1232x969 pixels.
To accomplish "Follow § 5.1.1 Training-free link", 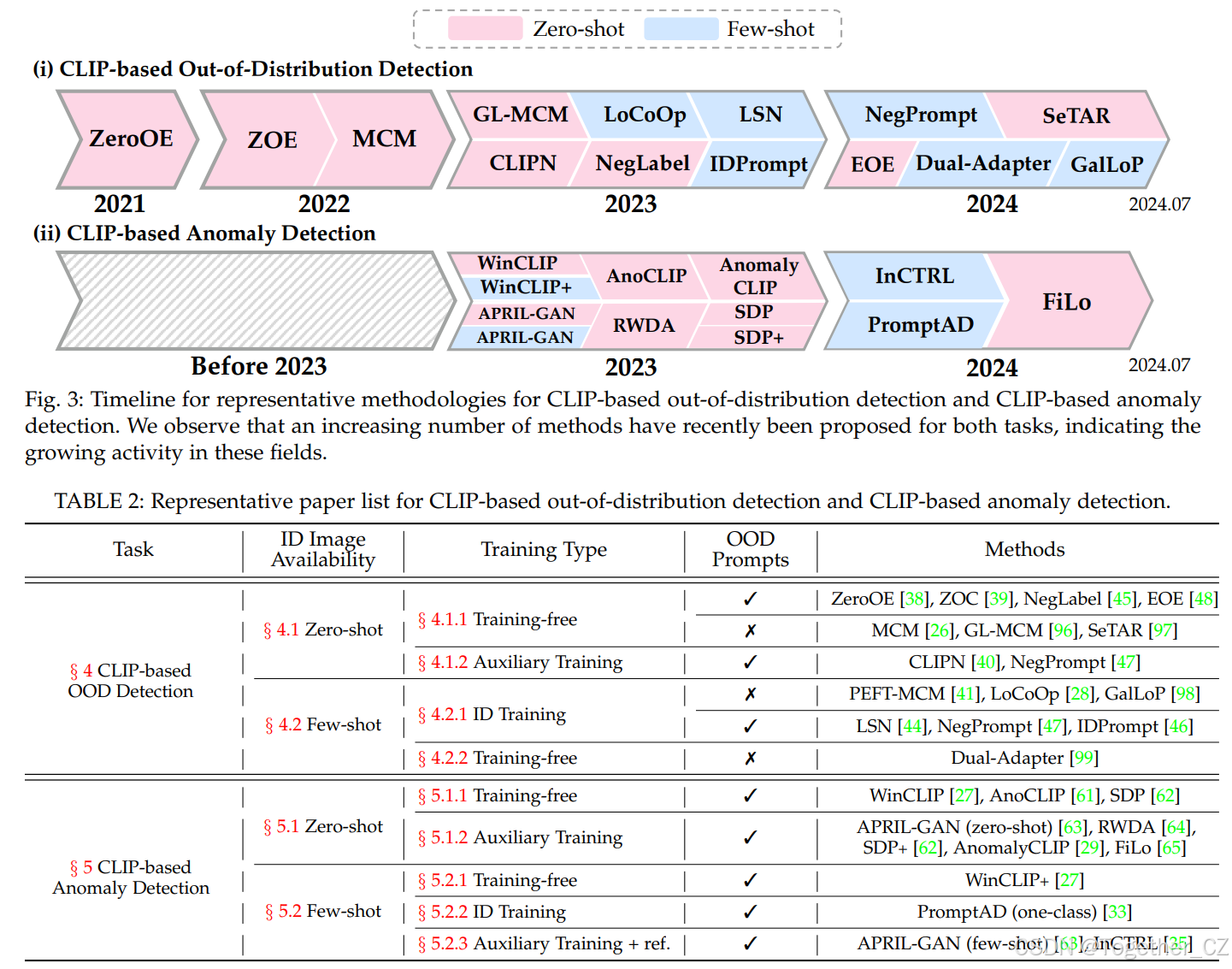I will pos(498,795).
